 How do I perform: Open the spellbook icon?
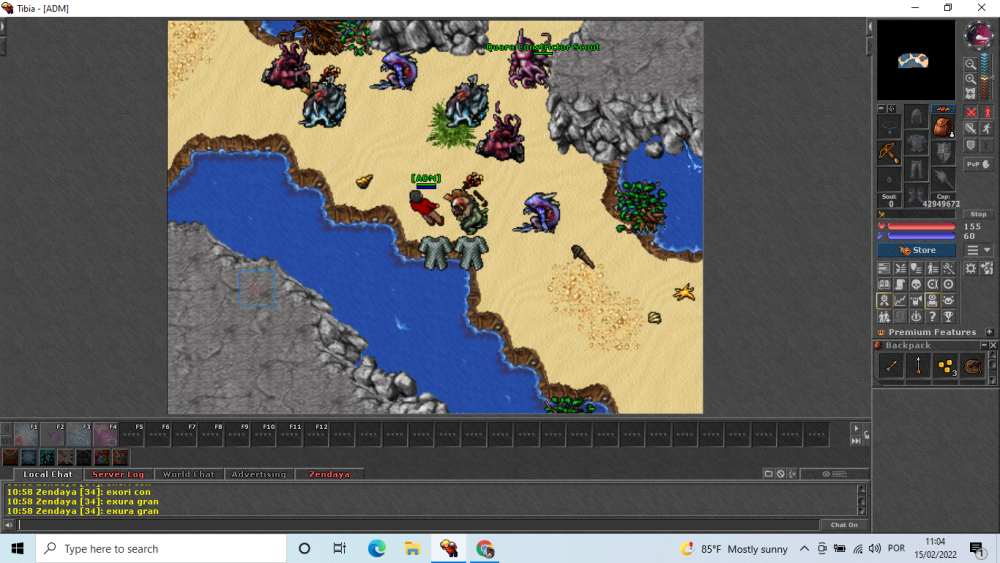pos(884,284)
